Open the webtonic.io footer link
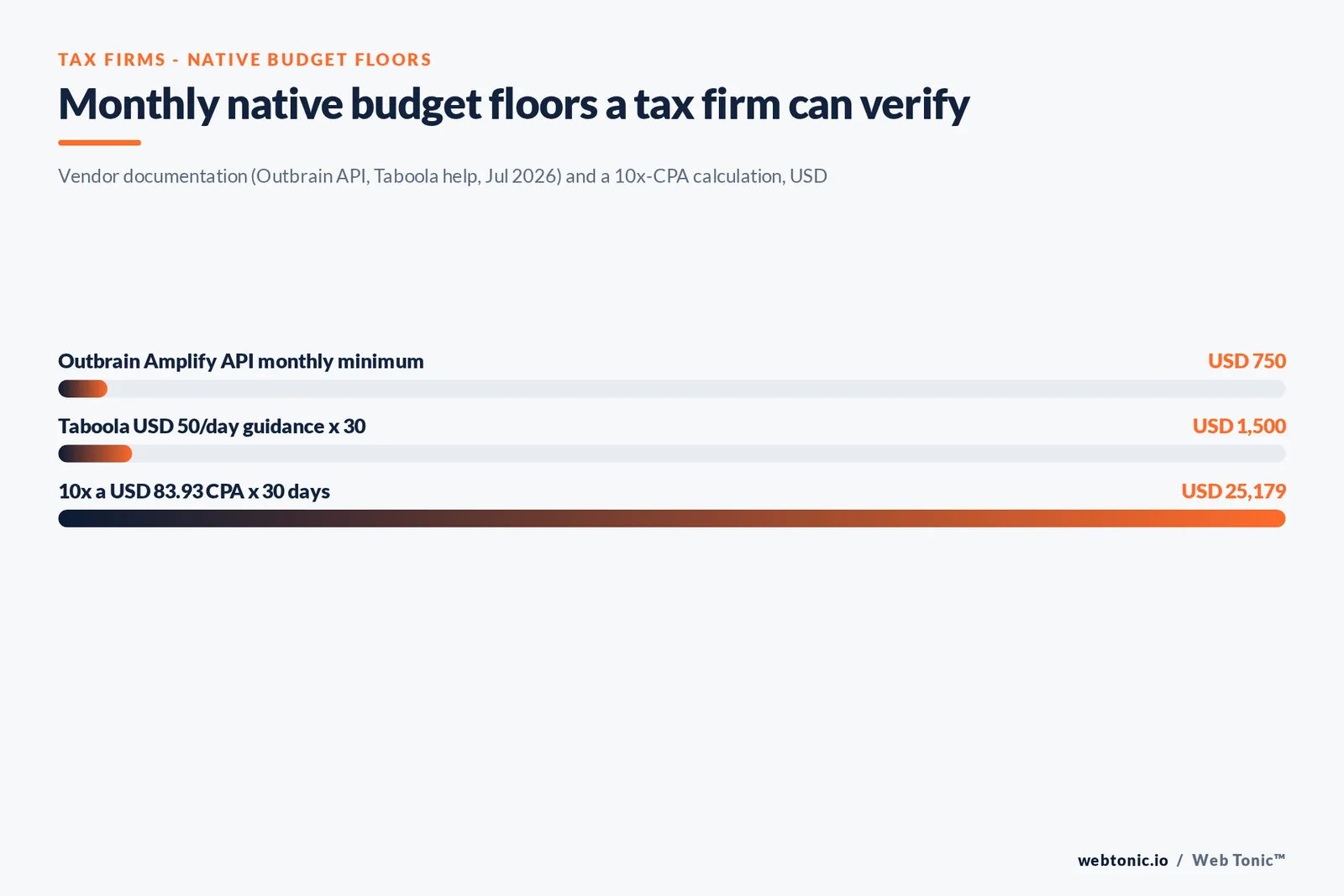 click(x=1123, y=860)
